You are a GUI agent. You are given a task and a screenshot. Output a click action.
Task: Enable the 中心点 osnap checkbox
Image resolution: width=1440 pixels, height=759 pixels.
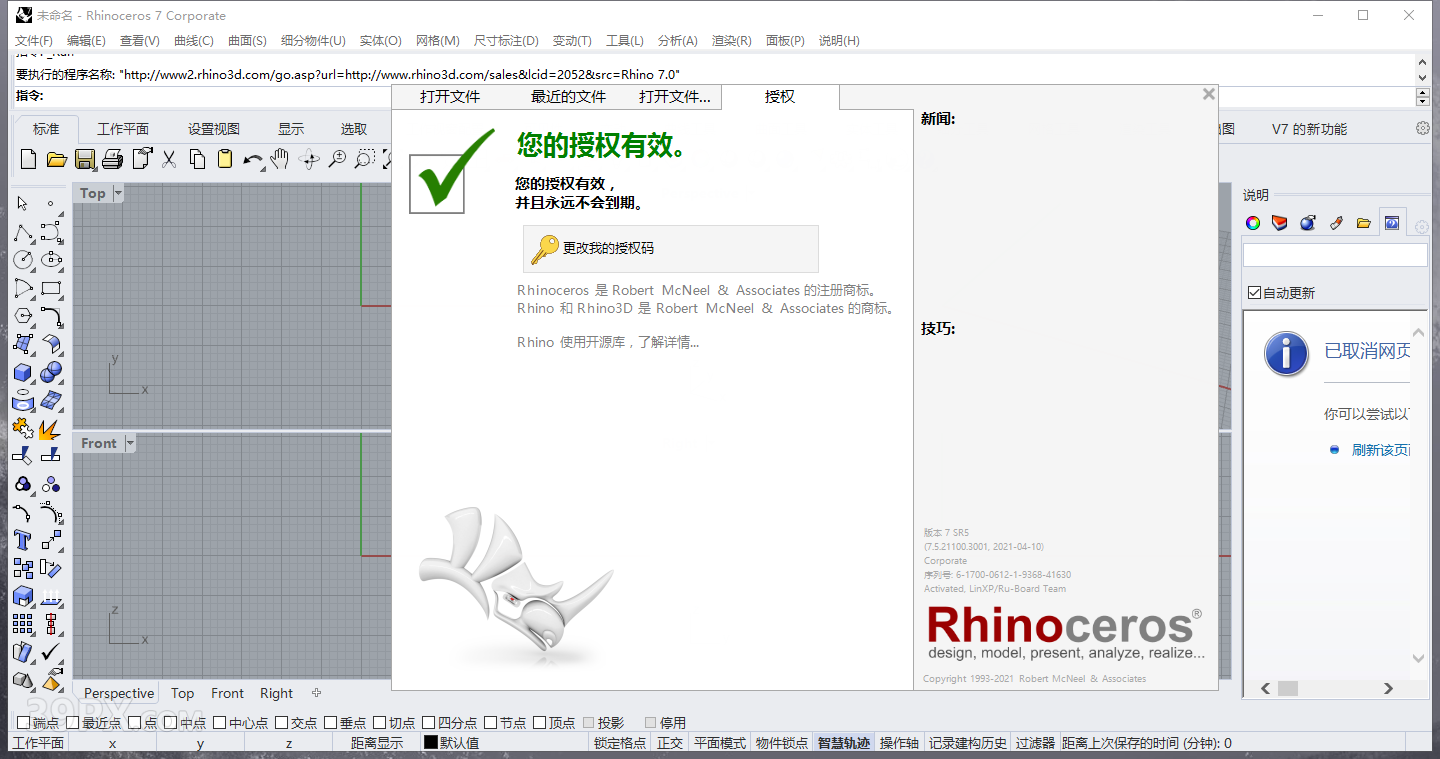(x=220, y=722)
